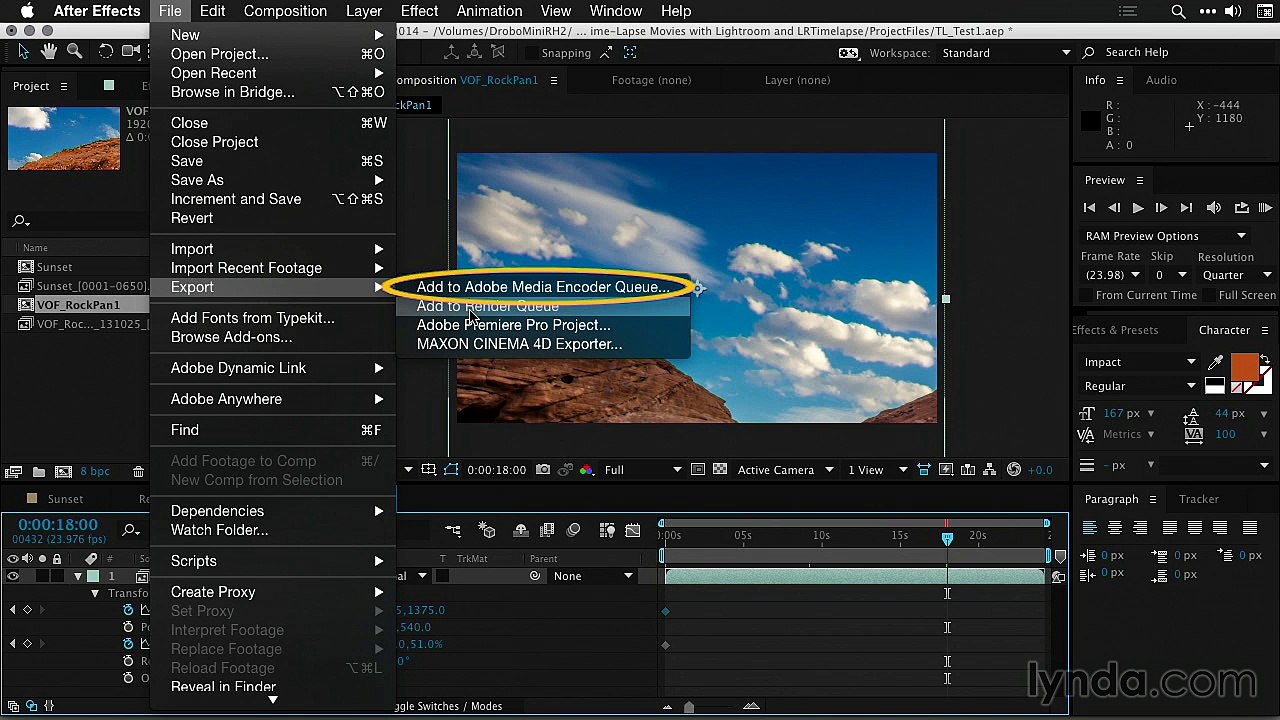Open the Composition menu in menu bar
Image resolution: width=1280 pixels, height=720 pixels.
coord(285,11)
